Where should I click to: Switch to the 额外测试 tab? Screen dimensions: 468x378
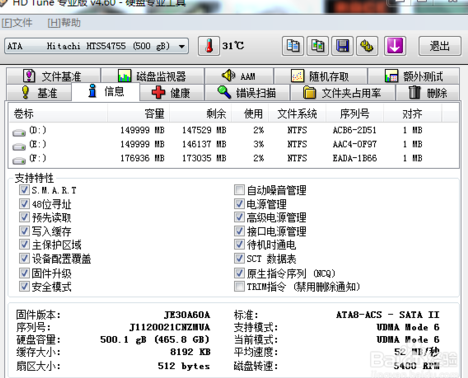tap(414, 76)
